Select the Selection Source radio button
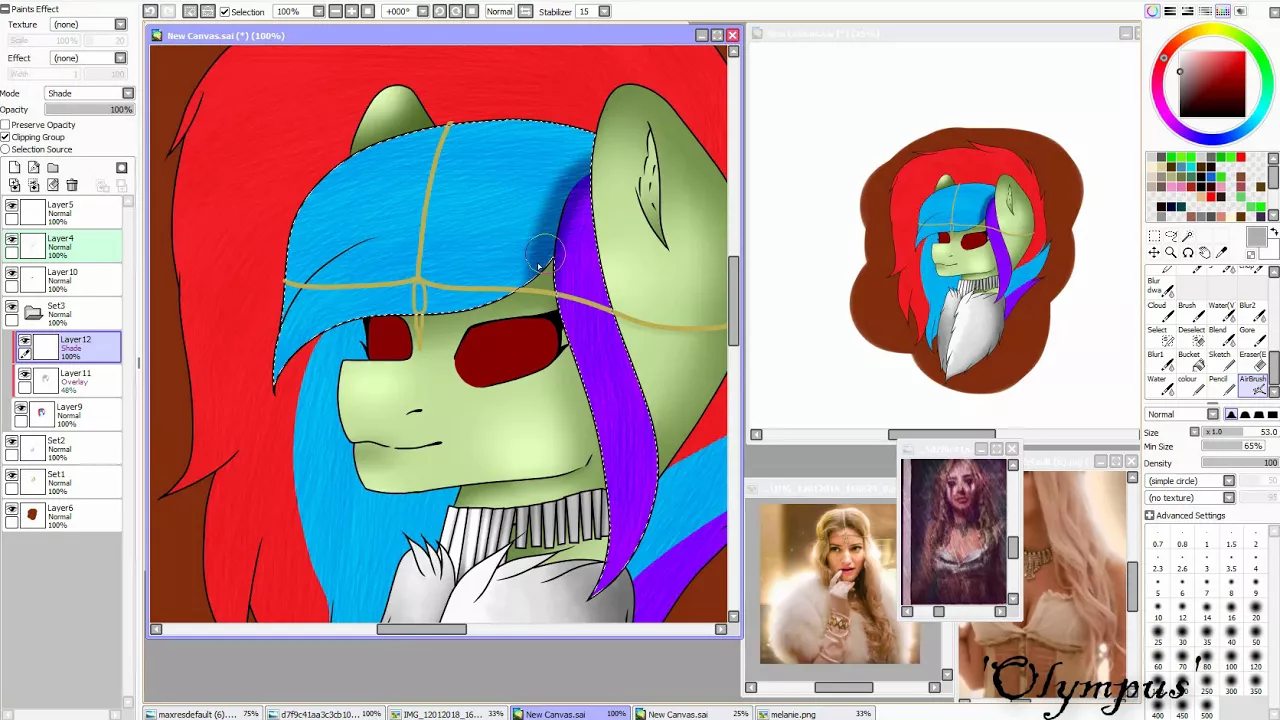Image resolution: width=1280 pixels, height=720 pixels. click(5, 149)
